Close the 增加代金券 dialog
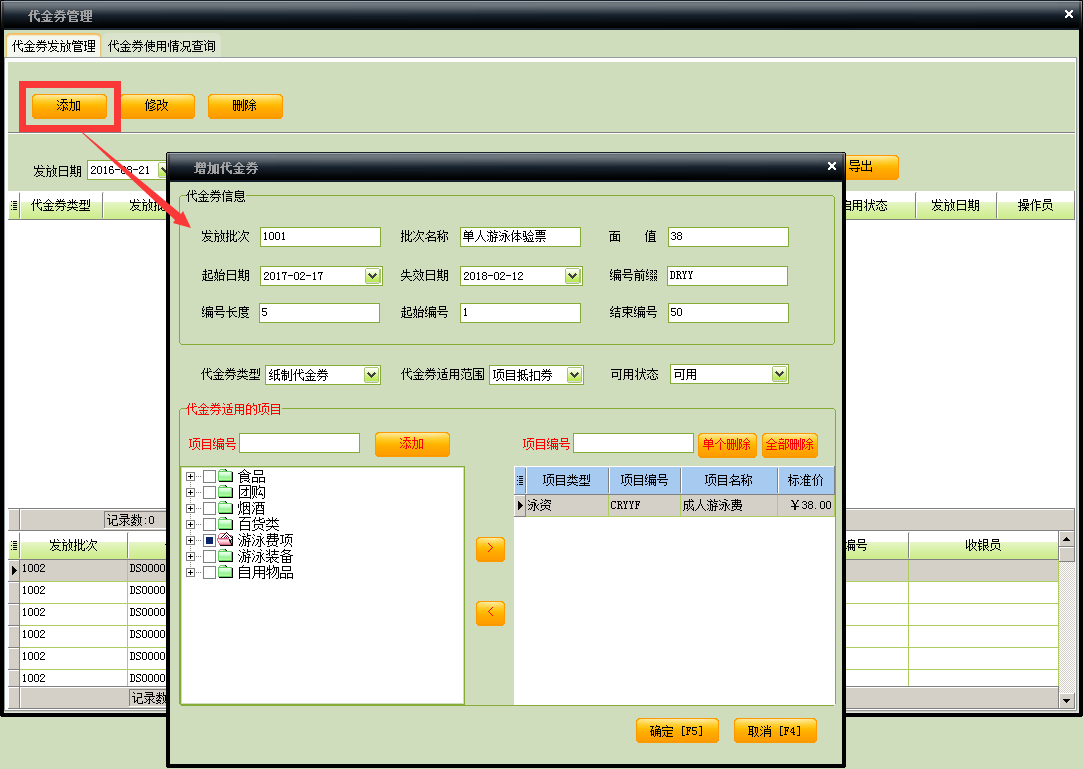This screenshot has width=1083, height=769. click(x=832, y=167)
